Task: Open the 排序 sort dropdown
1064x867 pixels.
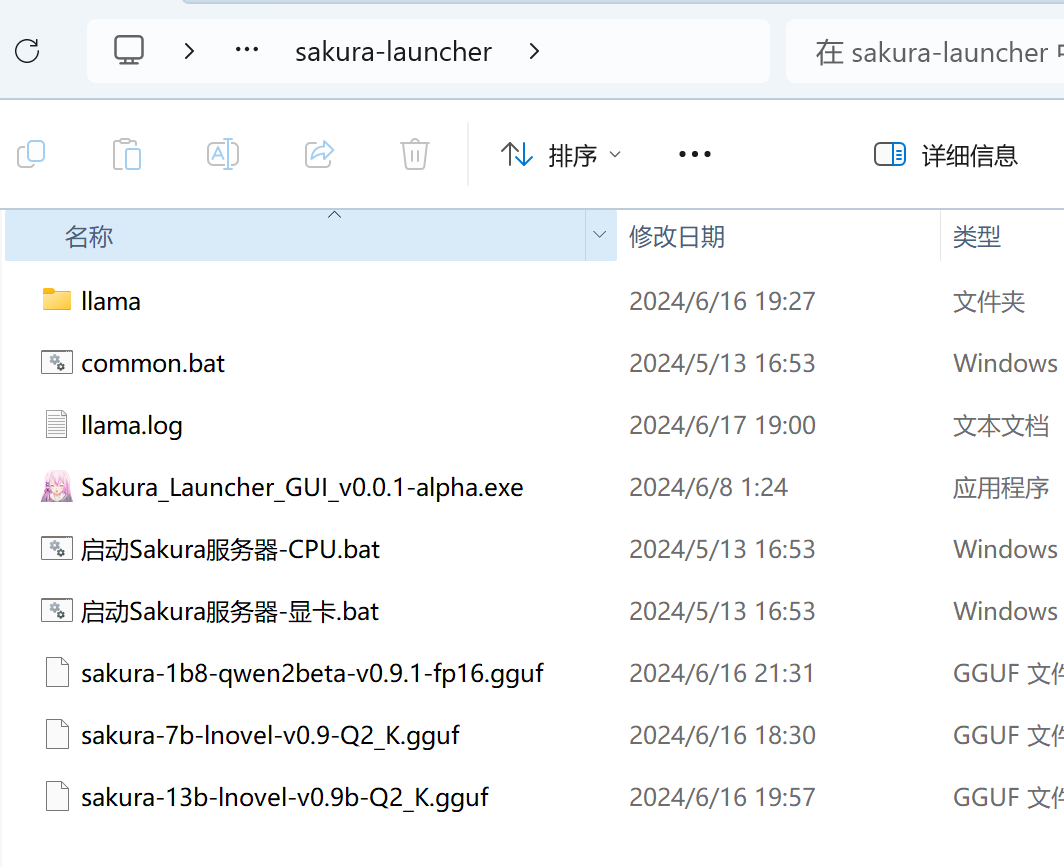Action: pos(560,155)
